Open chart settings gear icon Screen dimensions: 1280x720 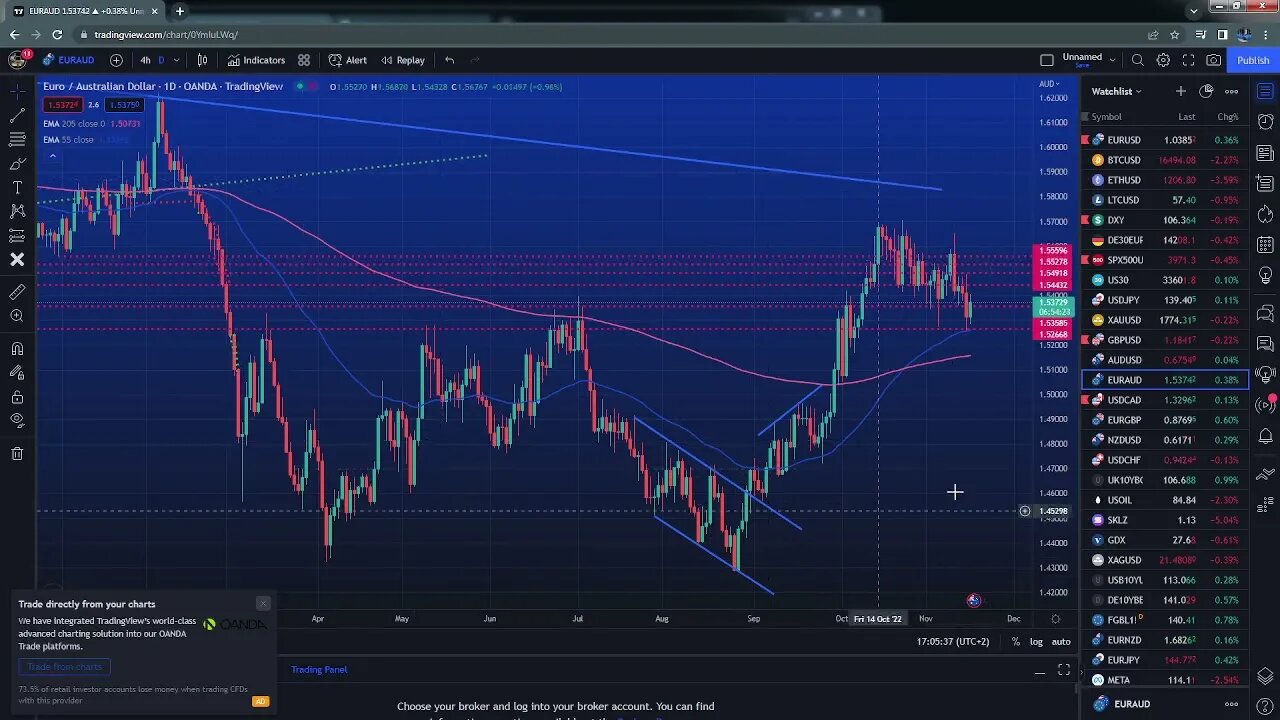coord(1163,60)
